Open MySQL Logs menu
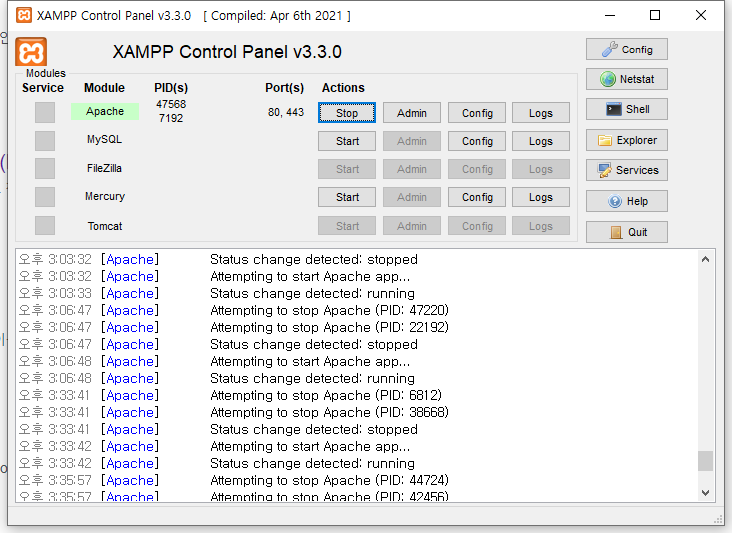The image size is (732, 533). pyautogui.click(x=541, y=141)
